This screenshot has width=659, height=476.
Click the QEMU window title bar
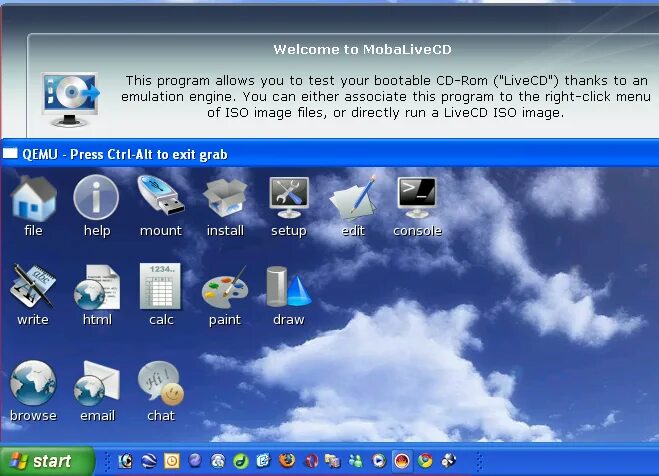click(330, 154)
